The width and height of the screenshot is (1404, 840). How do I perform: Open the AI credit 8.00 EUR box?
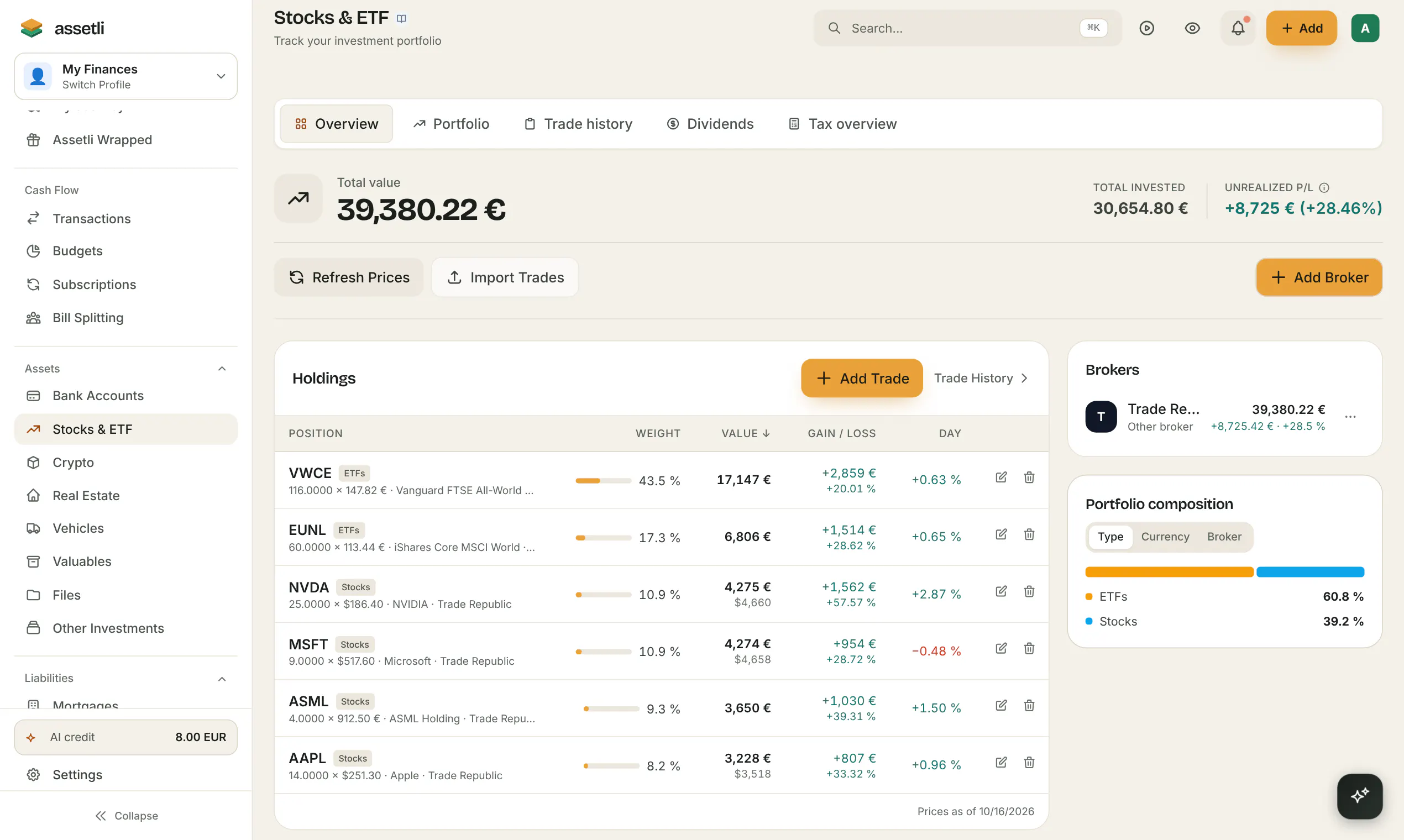coord(125,737)
